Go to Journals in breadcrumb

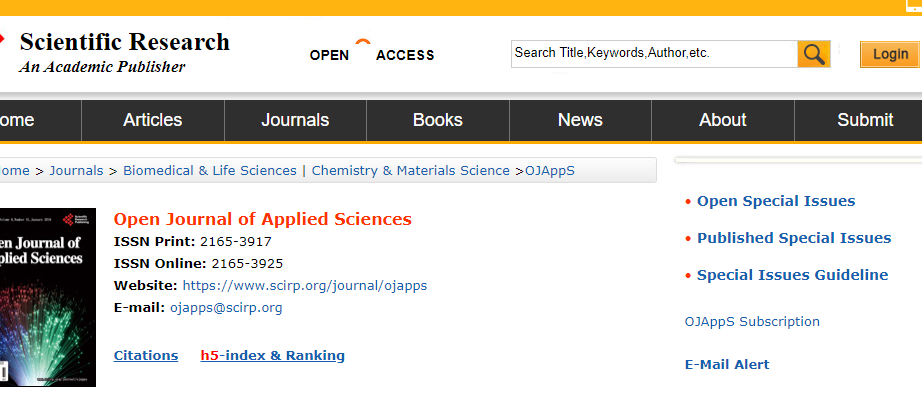tap(76, 171)
